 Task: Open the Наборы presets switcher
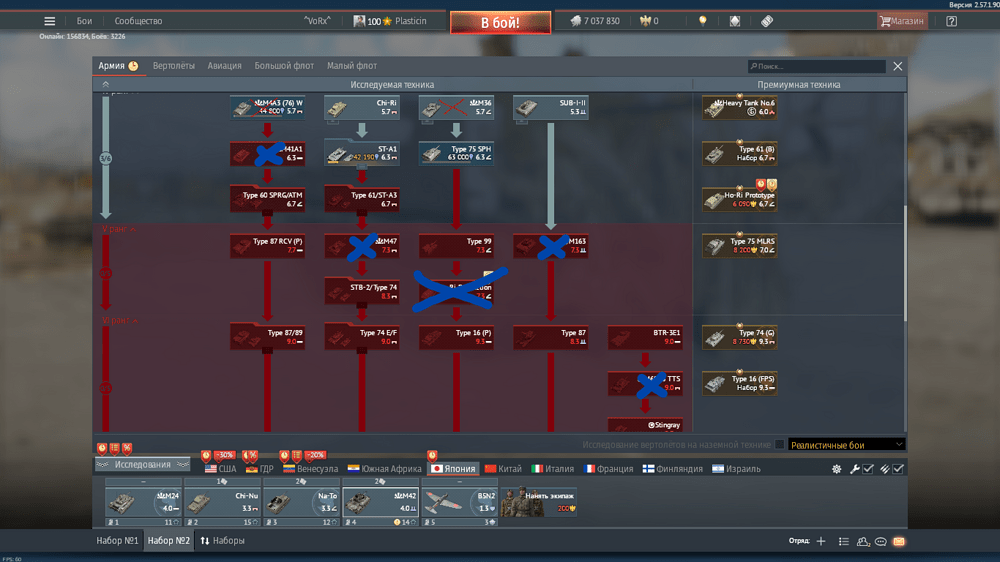(x=223, y=541)
